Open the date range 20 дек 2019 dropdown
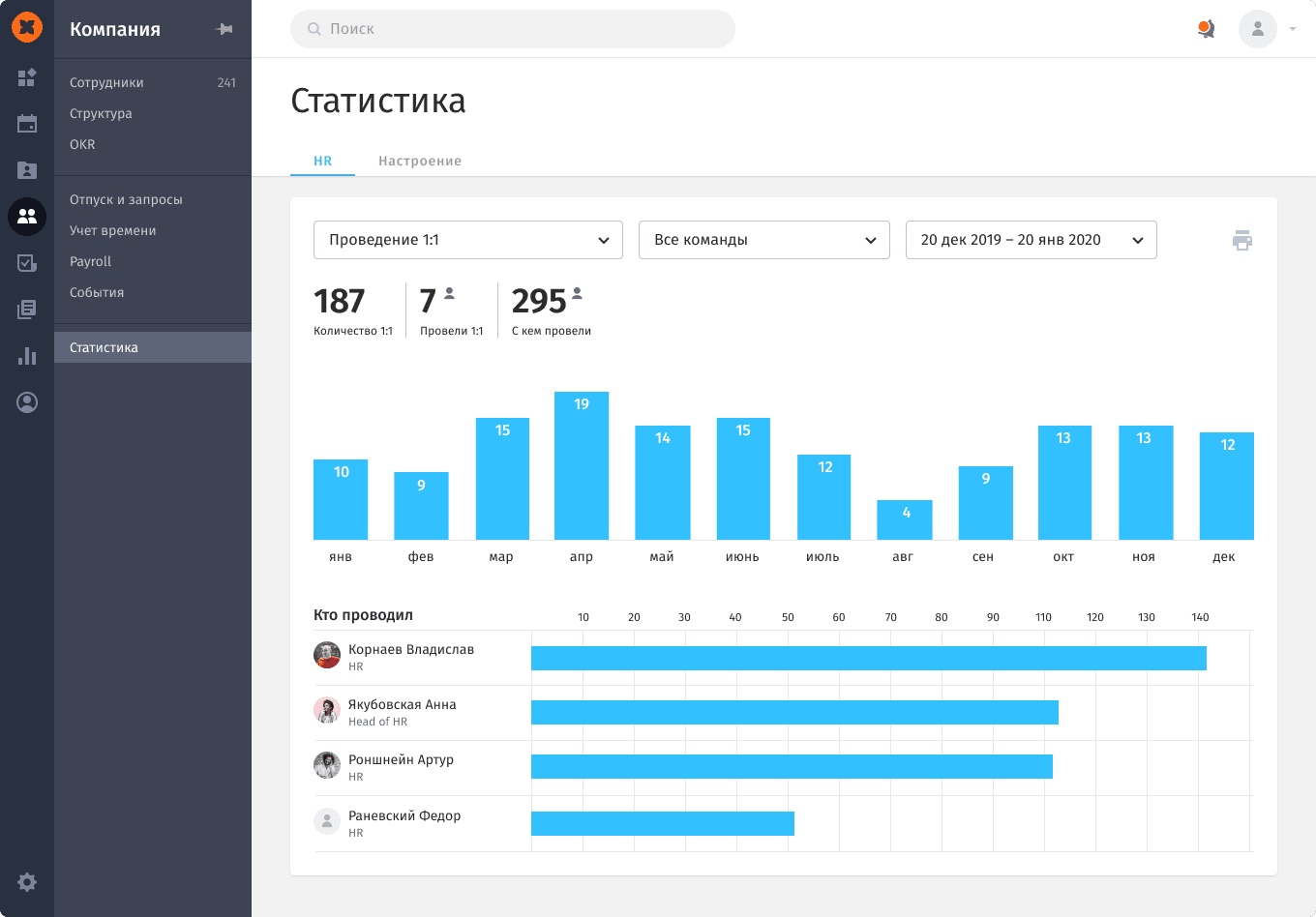The width and height of the screenshot is (1316, 917). (x=1031, y=240)
